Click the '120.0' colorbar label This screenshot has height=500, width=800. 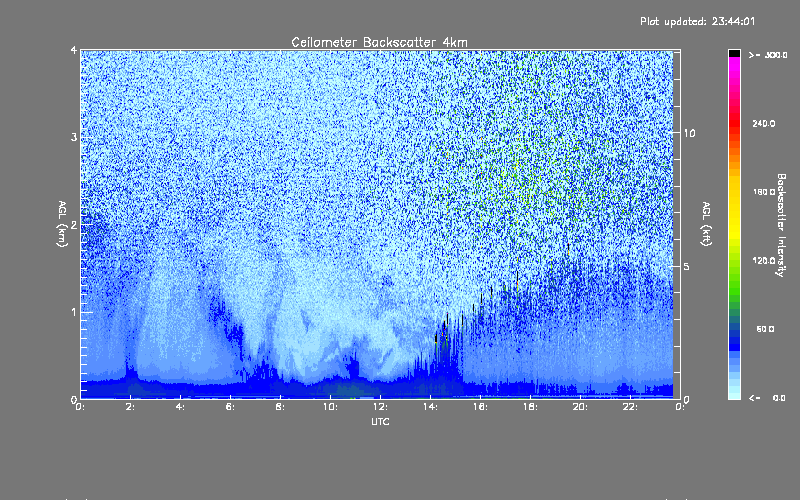764,261
